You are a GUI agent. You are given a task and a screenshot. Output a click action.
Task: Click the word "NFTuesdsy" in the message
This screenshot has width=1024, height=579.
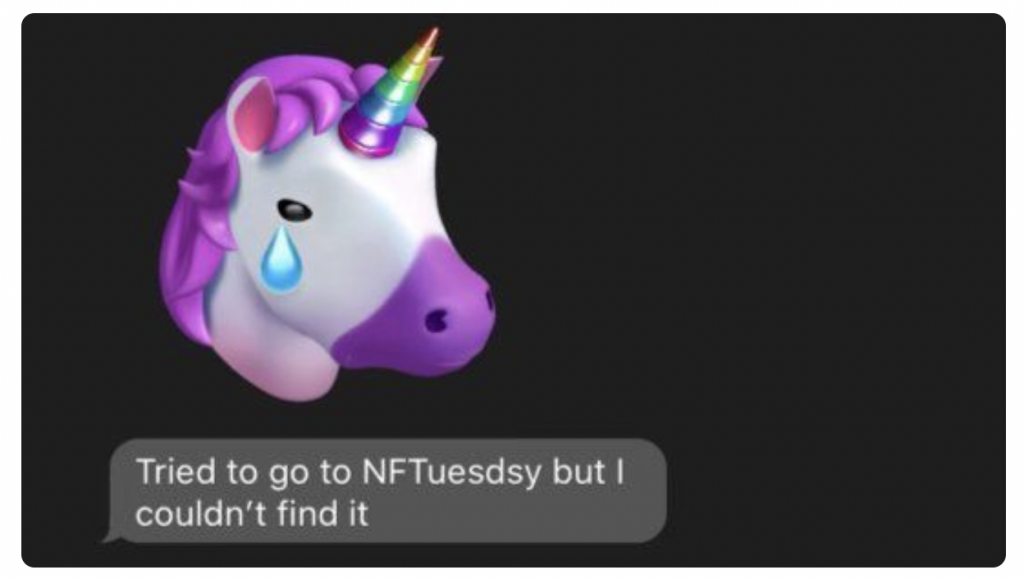(451, 471)
